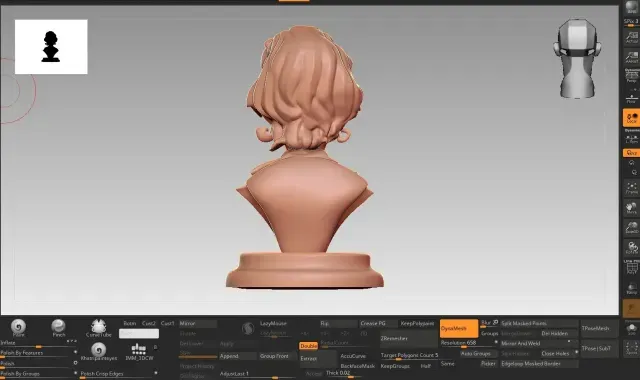The width and height of the screenshot is (640, 380).
Task: Toggle the LazyMouse option
Action: click(273, 323)
